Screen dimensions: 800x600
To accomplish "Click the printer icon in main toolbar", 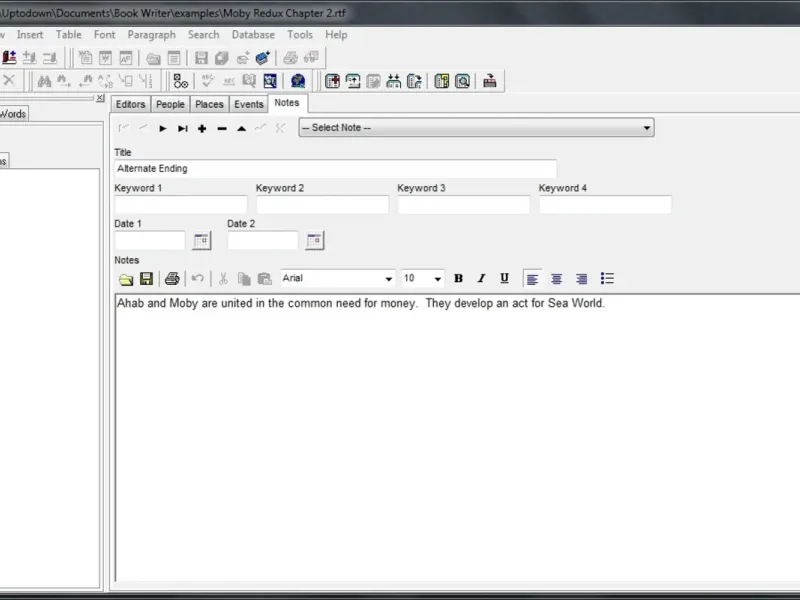I will tap(290, 58).
